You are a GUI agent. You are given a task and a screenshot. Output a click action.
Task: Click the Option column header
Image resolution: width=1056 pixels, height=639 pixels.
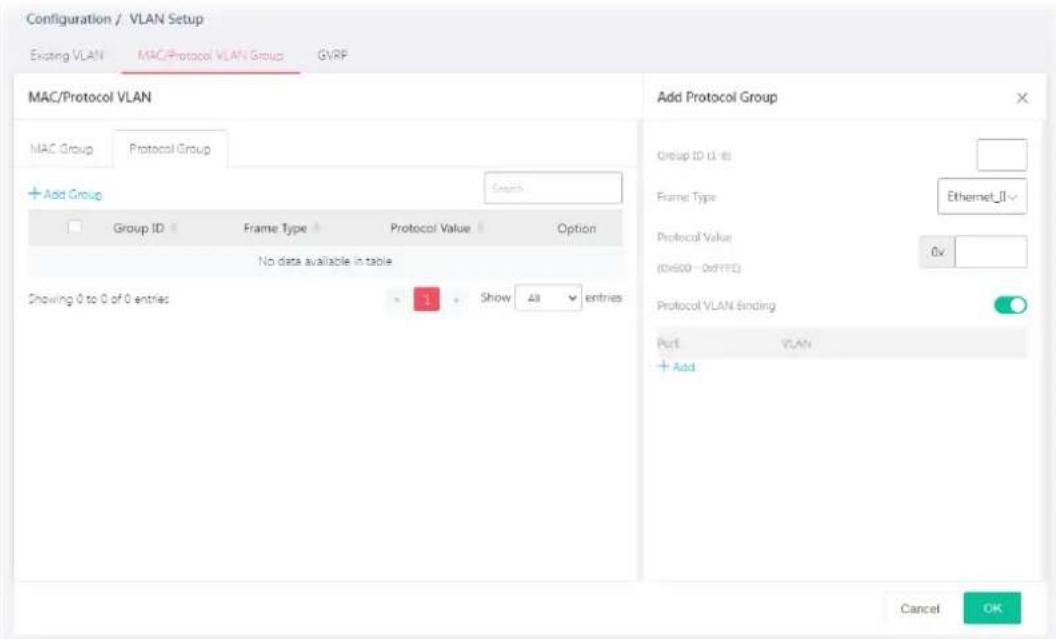pyautogui.click(x=576, y=228)
